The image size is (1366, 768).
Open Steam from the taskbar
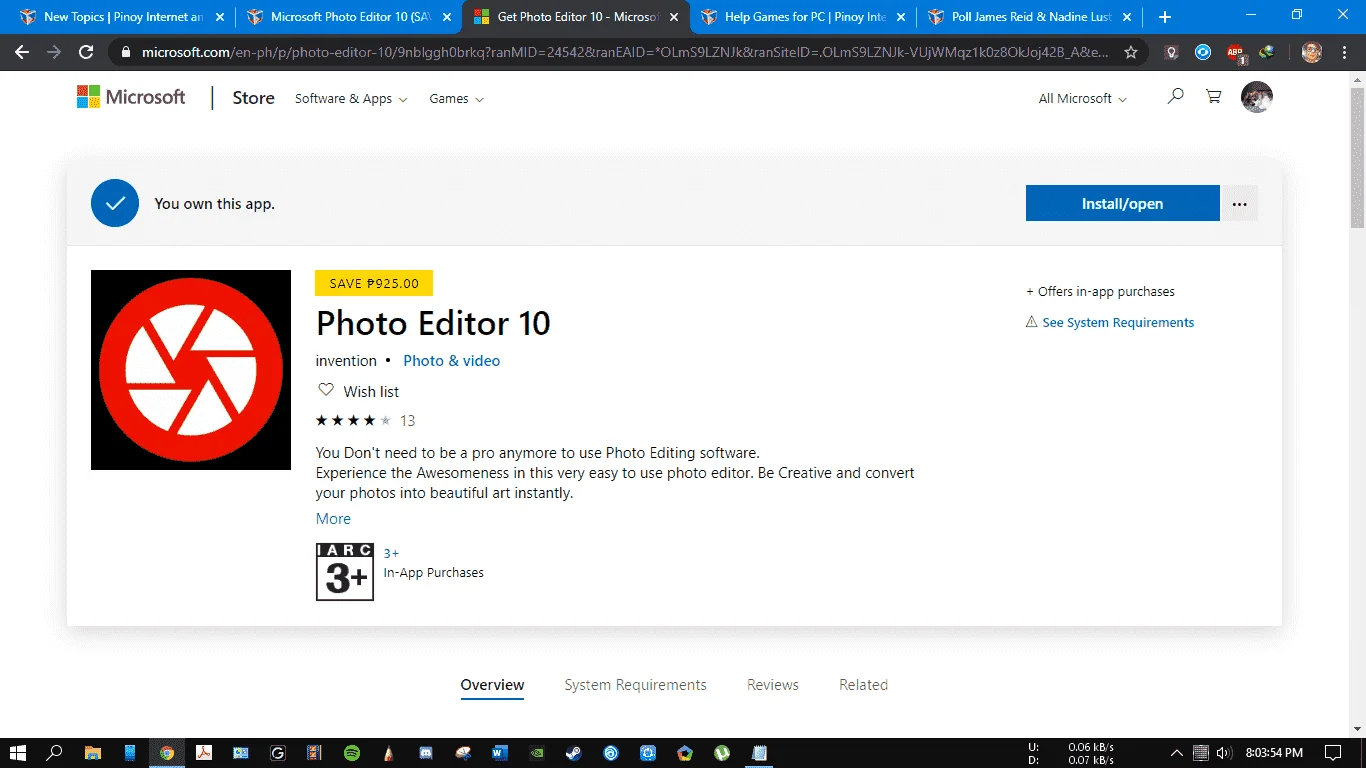[574, 753]
